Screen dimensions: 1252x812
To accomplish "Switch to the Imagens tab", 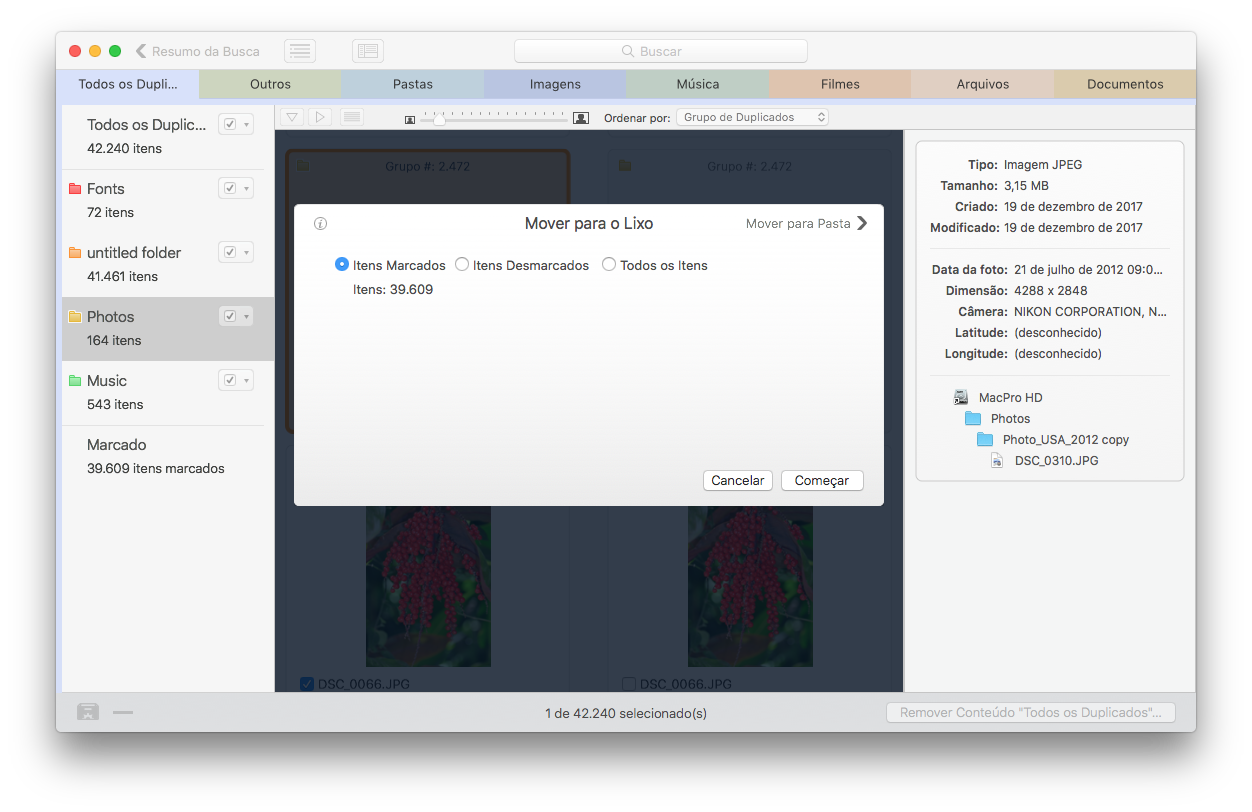I will (555, 84).
